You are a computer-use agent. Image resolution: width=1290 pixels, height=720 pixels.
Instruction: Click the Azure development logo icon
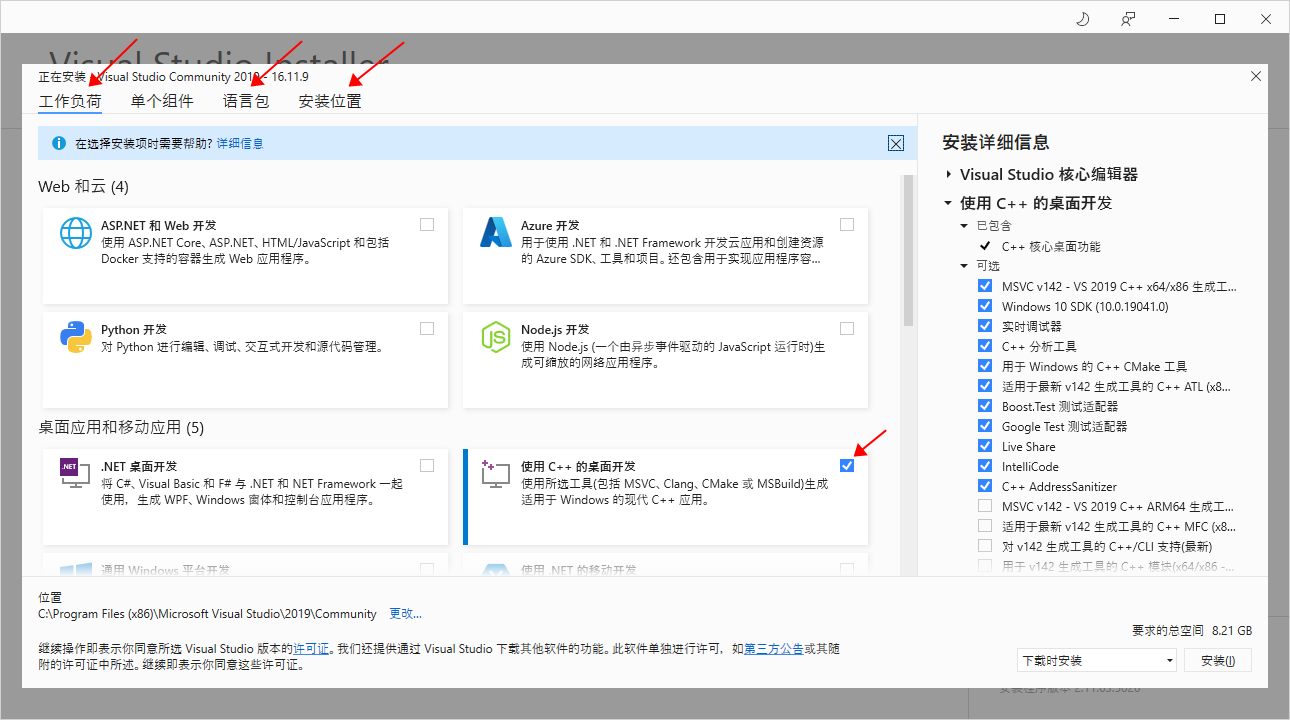(x=496, y=233)
